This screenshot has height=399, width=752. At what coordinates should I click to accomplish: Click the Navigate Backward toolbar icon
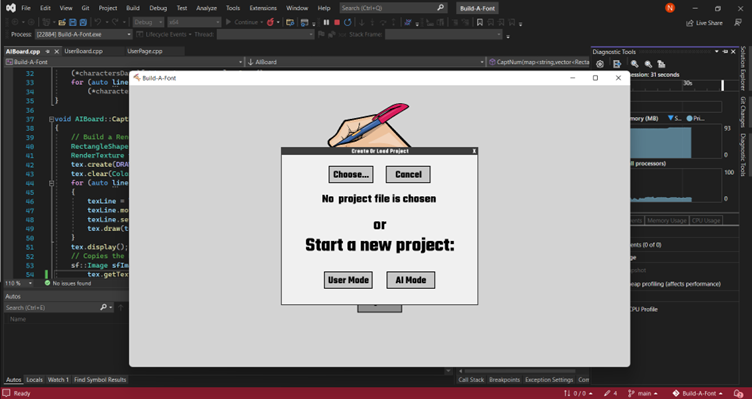[x=15, y=22]
